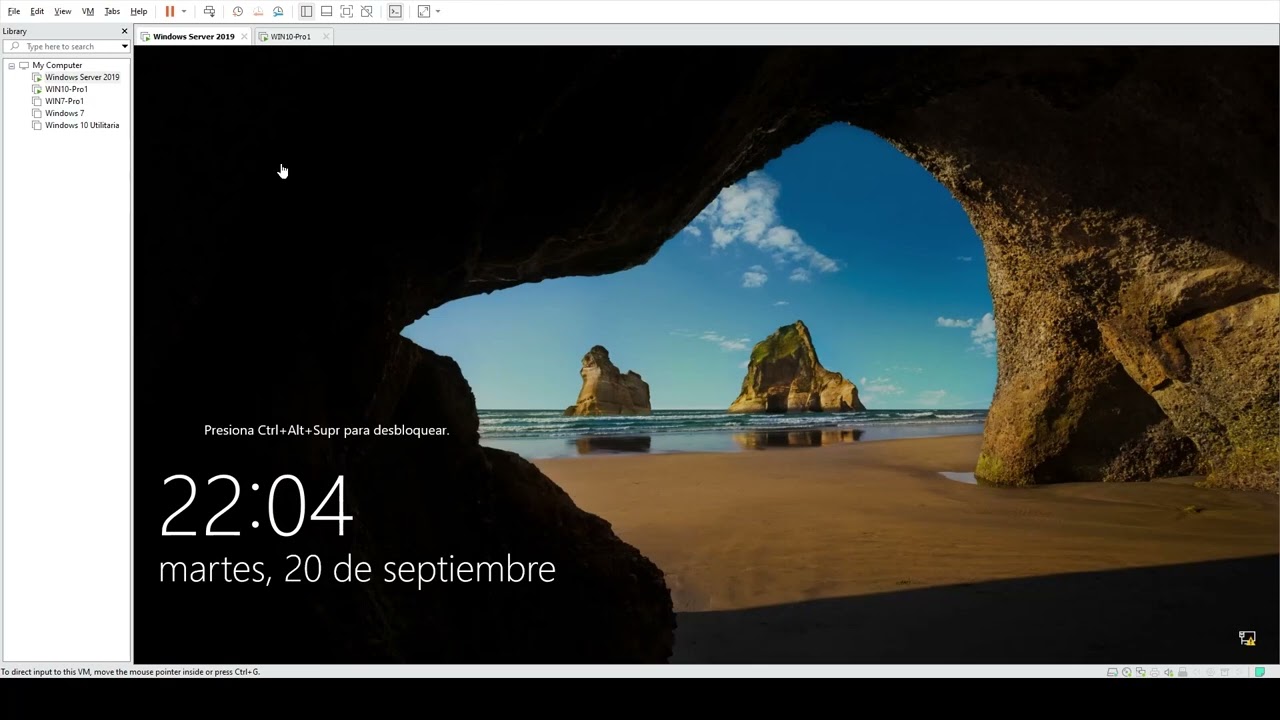Select Windows 10 Utilitaria in library

[x=82, y=125]
